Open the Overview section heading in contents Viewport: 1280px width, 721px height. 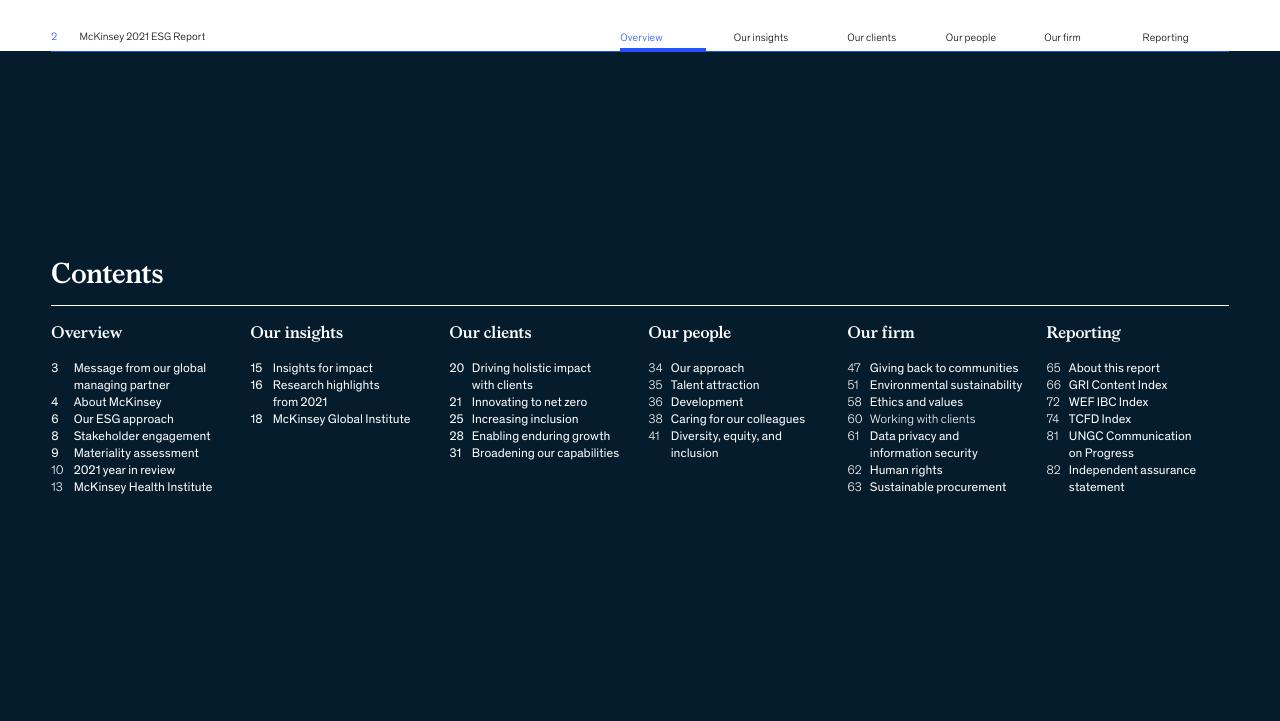coord(86,332)
